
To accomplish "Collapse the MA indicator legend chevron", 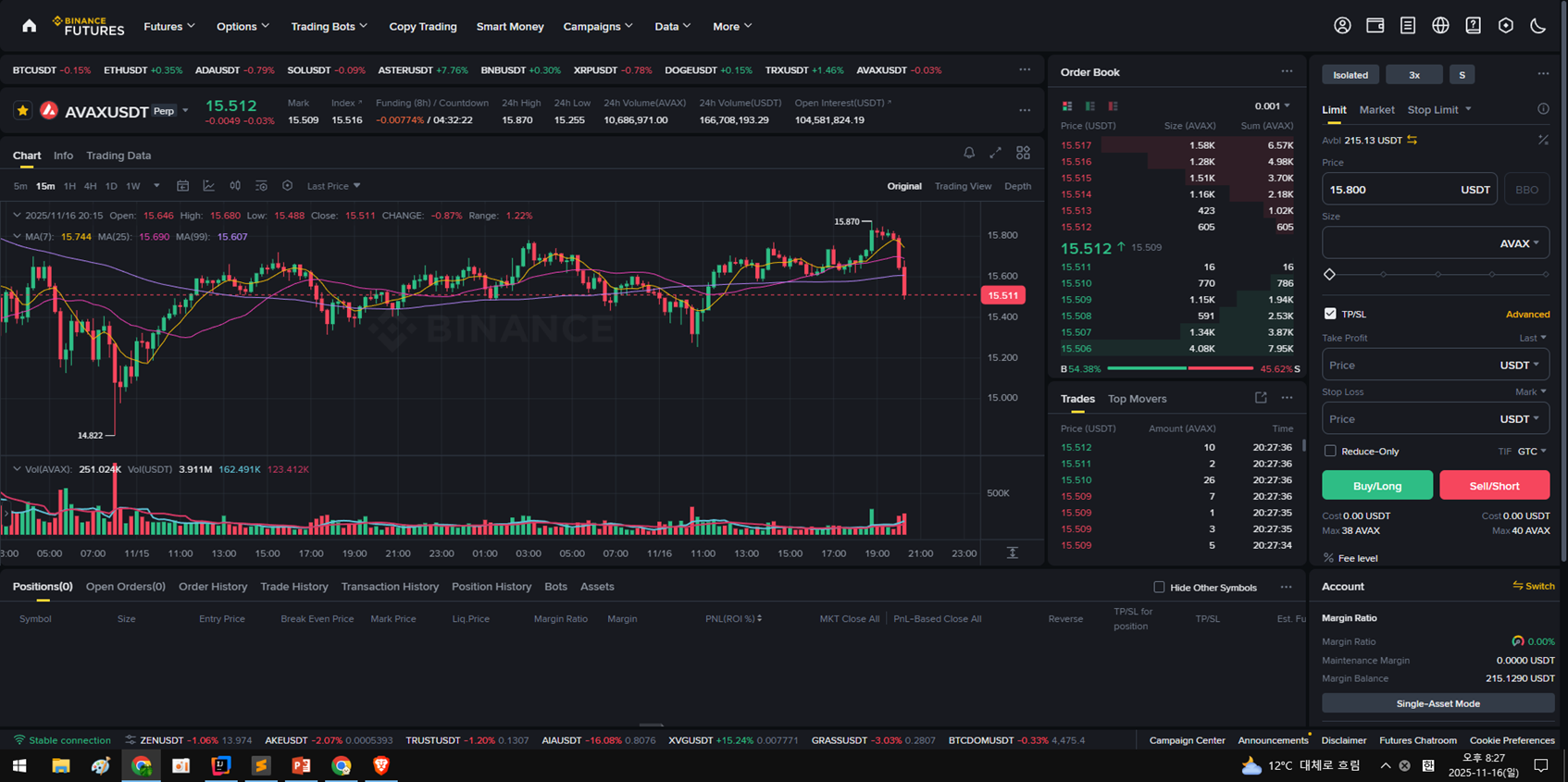I will (17, 237).
